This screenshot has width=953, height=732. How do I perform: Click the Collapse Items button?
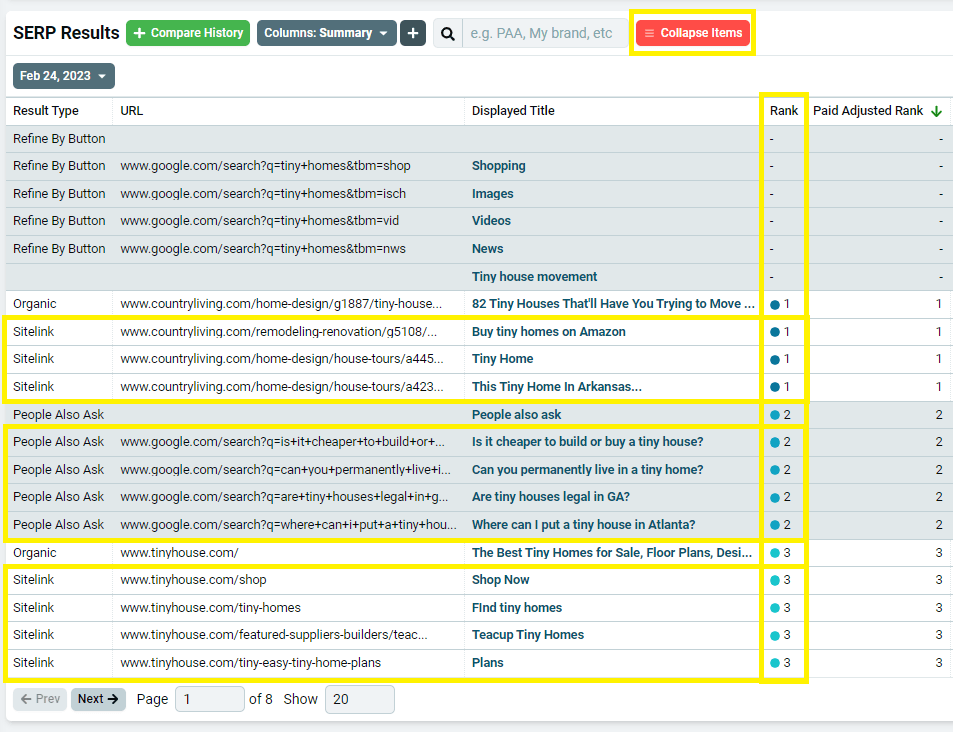(x=693, y=33)
